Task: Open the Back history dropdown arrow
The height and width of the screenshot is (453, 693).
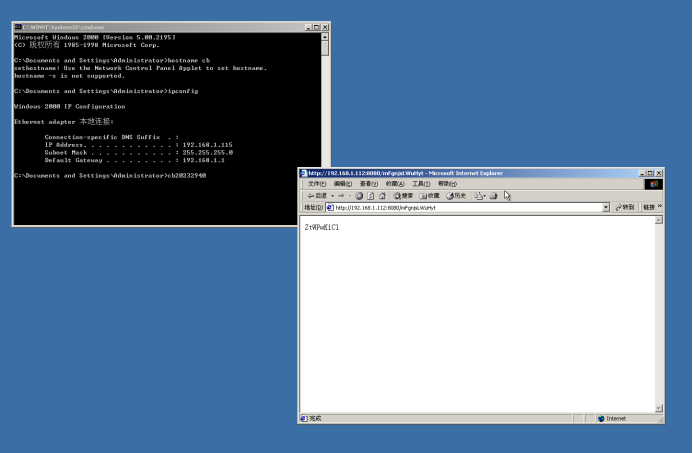Action: coord(332,196)
